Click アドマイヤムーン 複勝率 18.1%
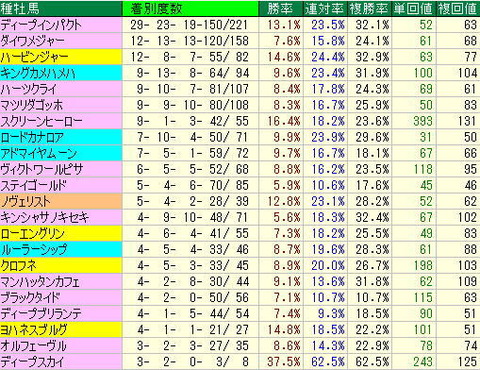The width and height of the screenshot is (480, 370). (373, 153)
